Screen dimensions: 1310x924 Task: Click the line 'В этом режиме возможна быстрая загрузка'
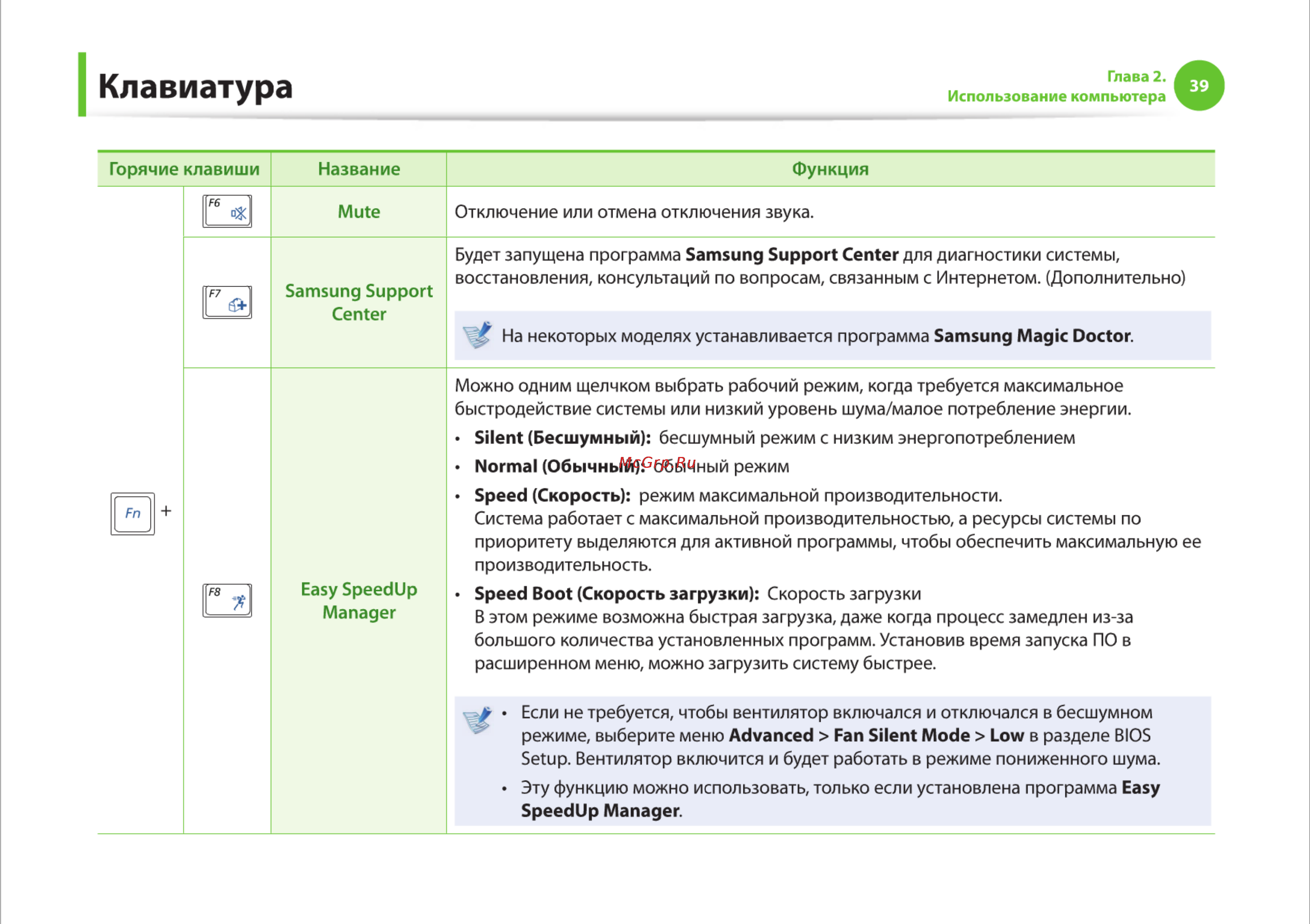pyautogui.click(x=804, y=617)
